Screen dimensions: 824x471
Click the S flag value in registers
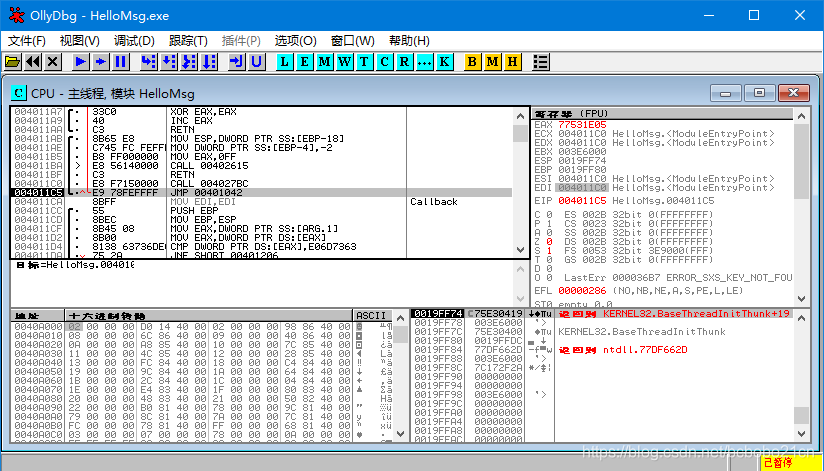pyautogui.click(x=550, y=251)
